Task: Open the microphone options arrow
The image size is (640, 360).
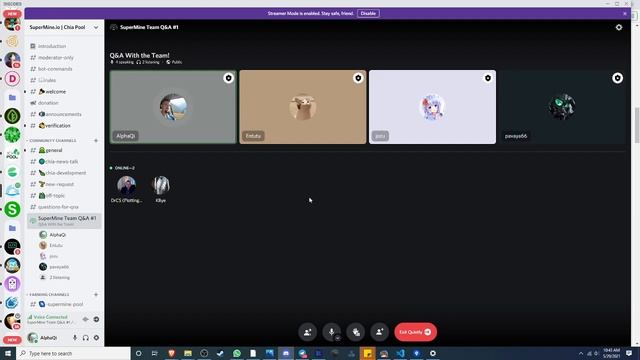Action: (338, 338)
